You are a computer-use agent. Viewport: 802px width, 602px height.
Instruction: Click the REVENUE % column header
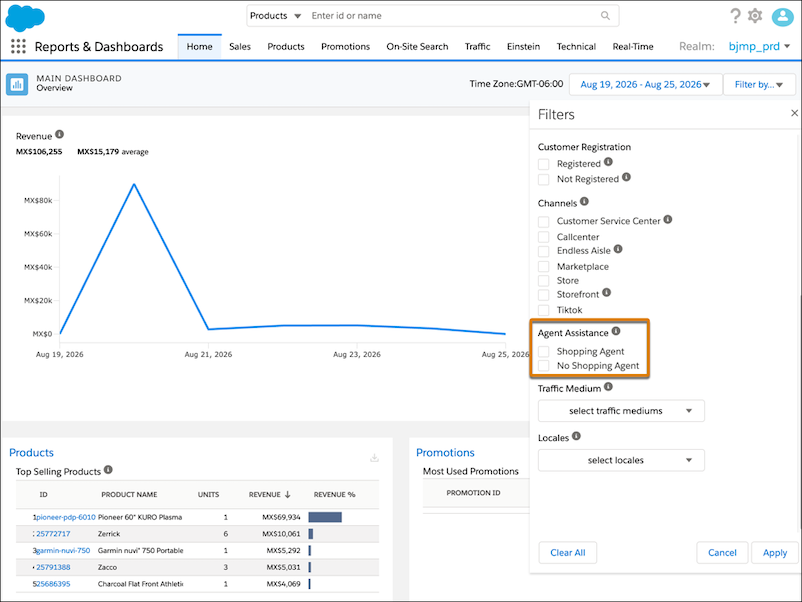pyautogui.click(x=335, y=495)
